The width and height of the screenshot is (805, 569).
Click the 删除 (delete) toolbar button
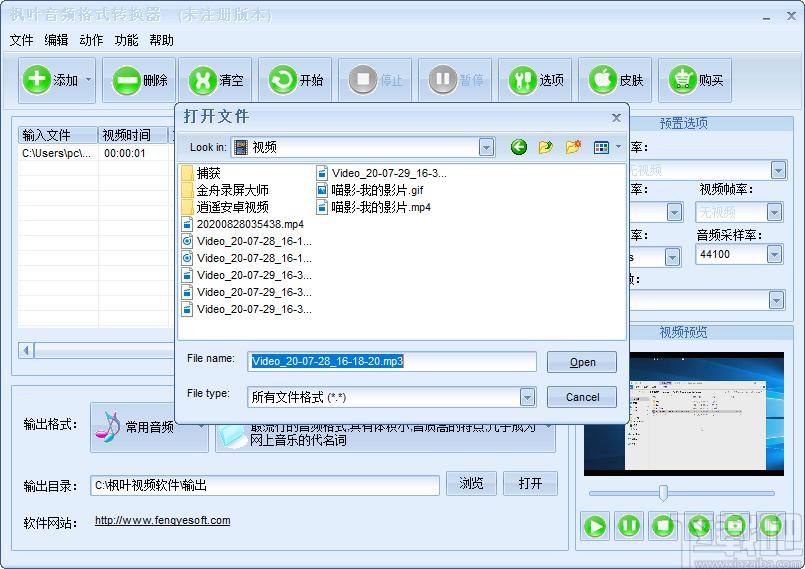pos(139,80)
